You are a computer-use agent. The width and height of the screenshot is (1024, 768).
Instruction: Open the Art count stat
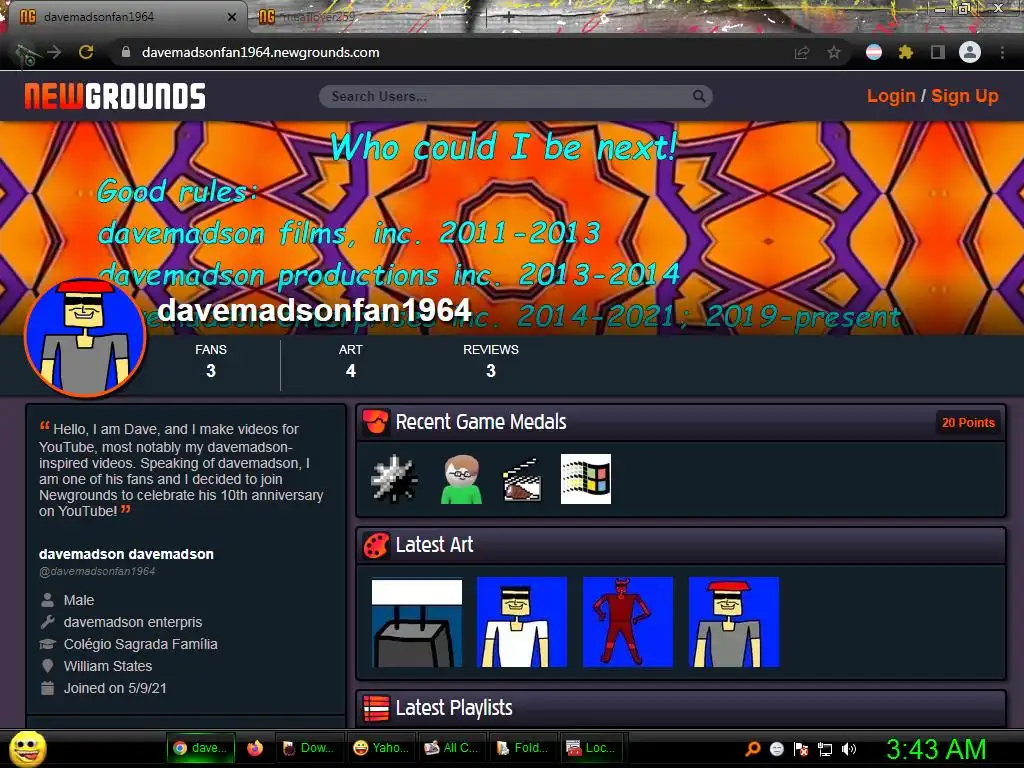click(x=351, y=360)
